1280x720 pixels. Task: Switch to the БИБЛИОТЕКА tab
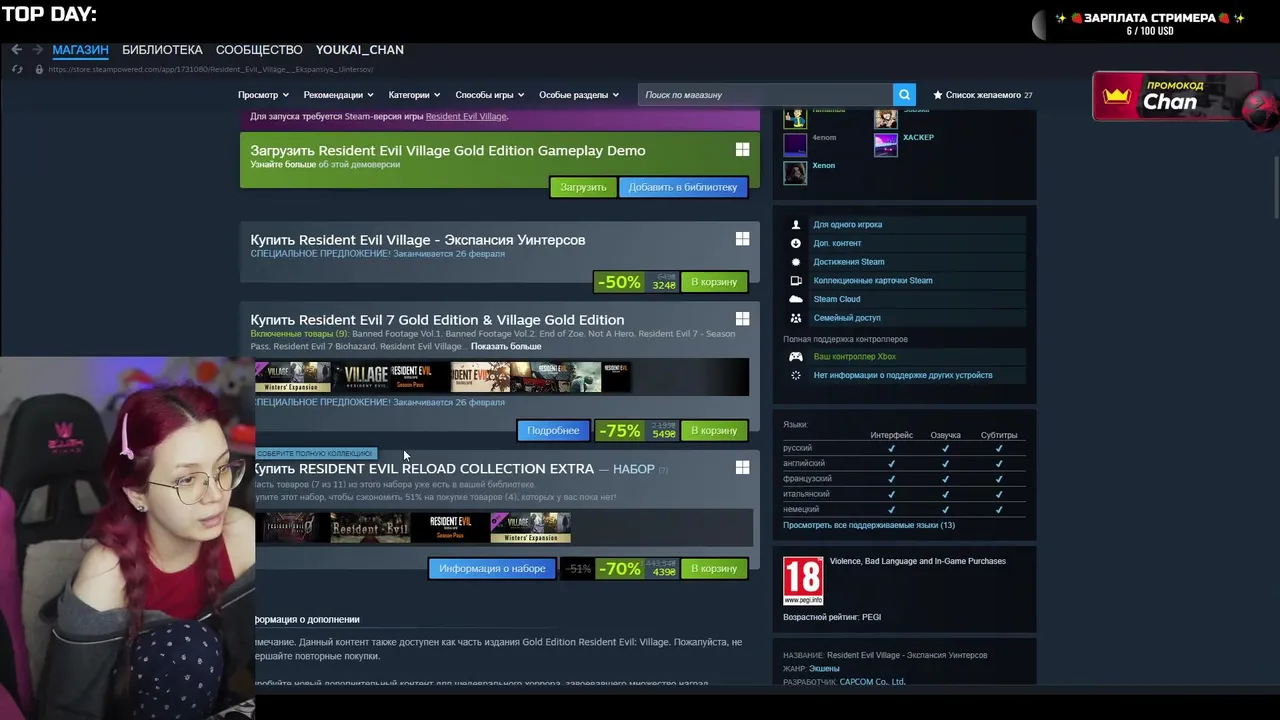pos(162,50)
